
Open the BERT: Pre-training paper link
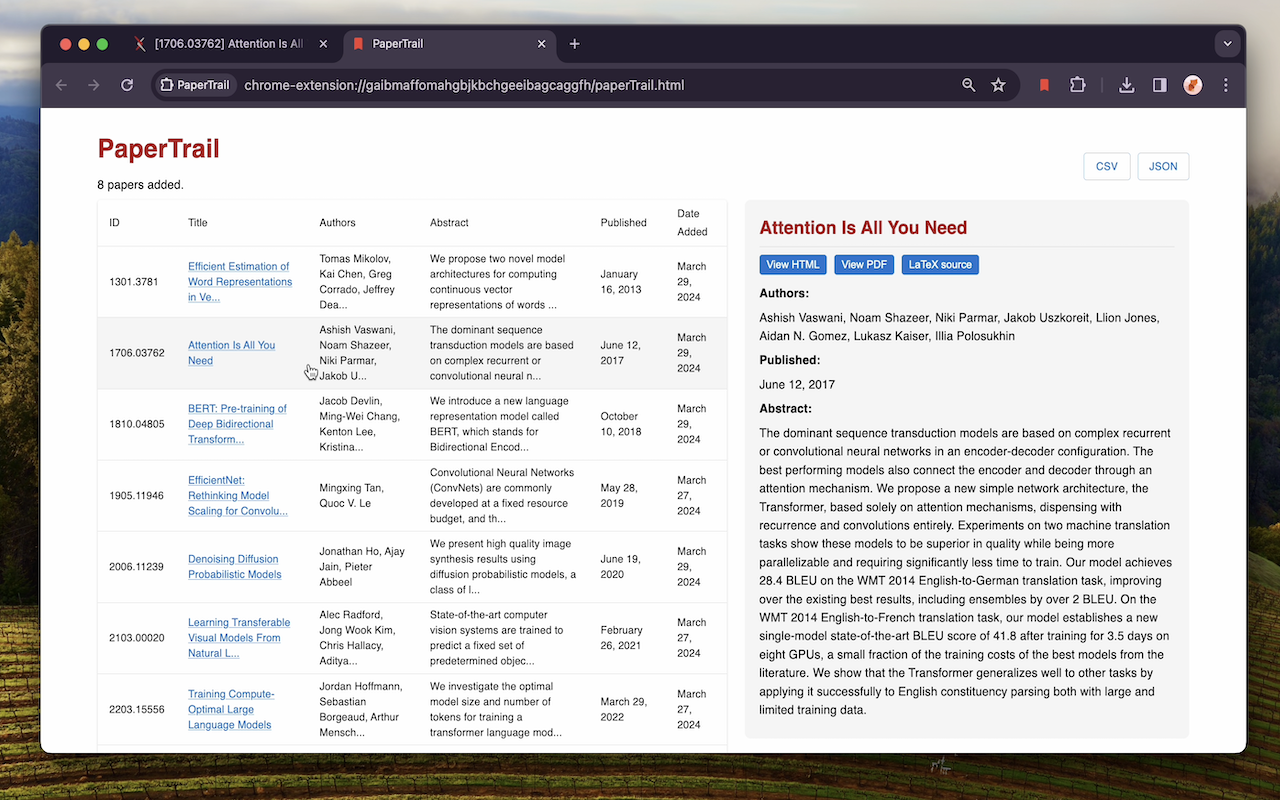(237, 424)
